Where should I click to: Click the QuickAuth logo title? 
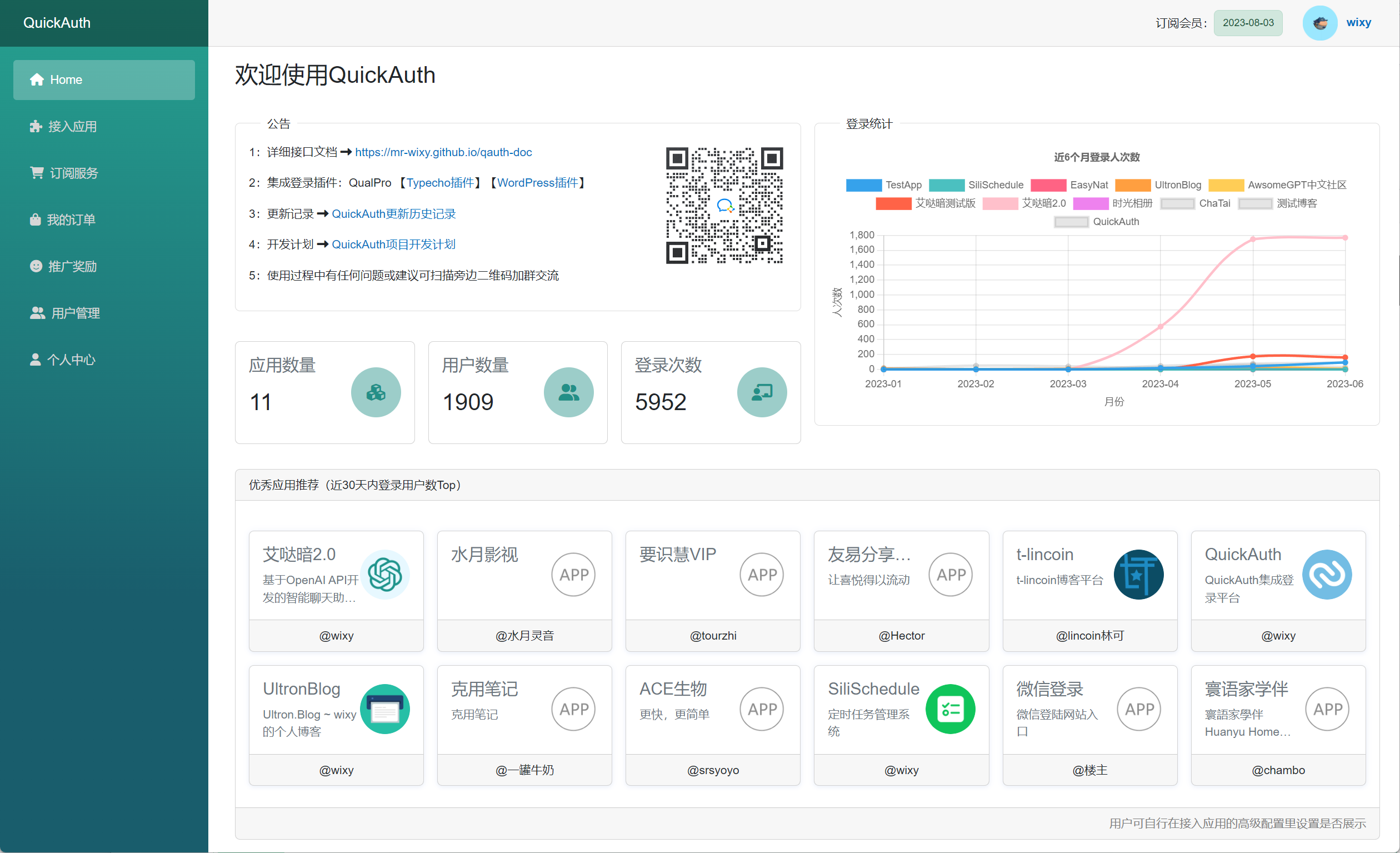[57, 23]
